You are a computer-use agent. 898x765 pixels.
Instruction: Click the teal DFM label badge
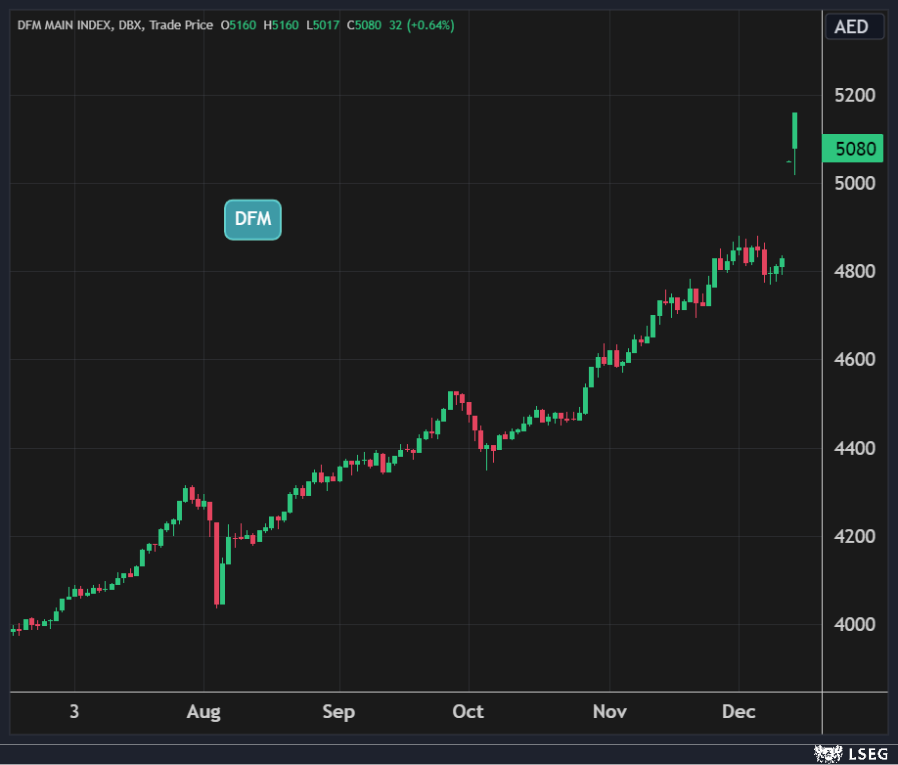pyautogui.click(x=253, y=219)
